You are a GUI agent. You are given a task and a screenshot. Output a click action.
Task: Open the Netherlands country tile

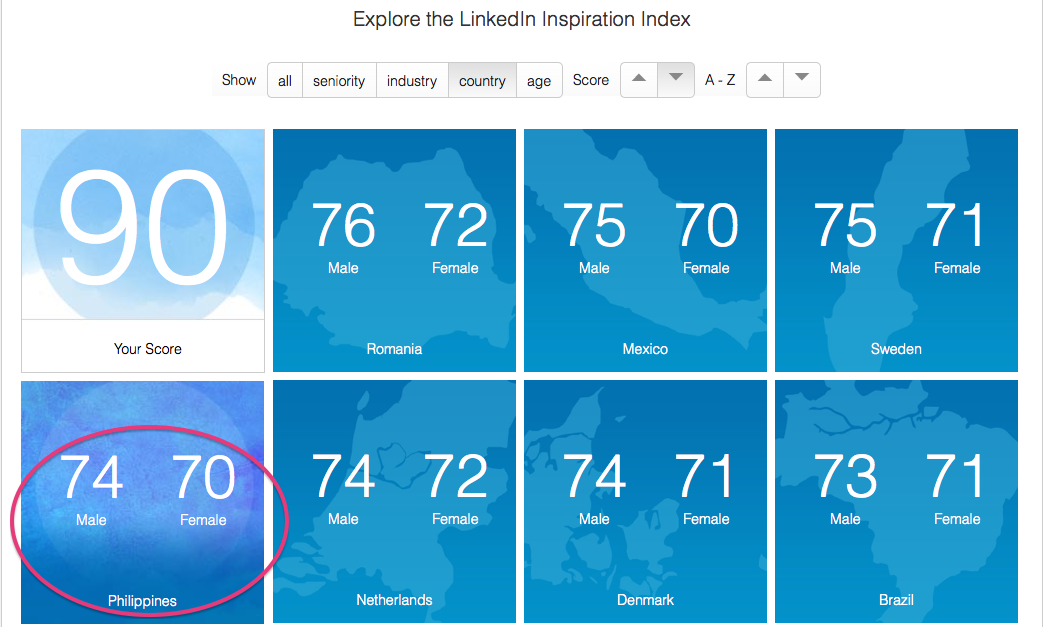[394, 502]
